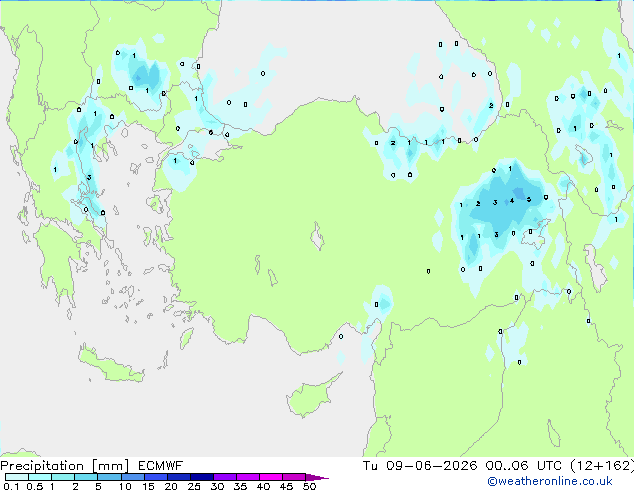
Task: Click the 'Tu 09-06-2026 00..06 UTC' date text
Action: tap(462, 466)
